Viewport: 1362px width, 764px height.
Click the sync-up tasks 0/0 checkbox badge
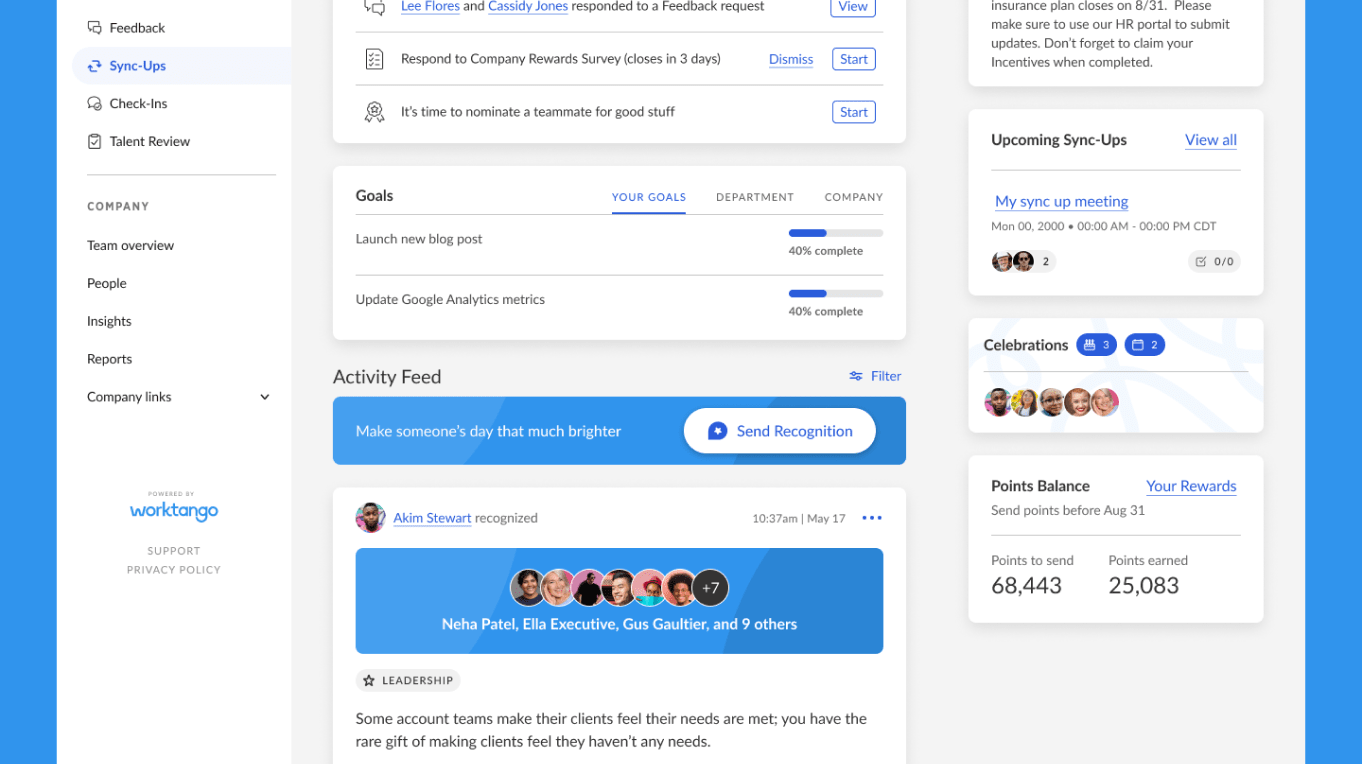pos(1214,262)
